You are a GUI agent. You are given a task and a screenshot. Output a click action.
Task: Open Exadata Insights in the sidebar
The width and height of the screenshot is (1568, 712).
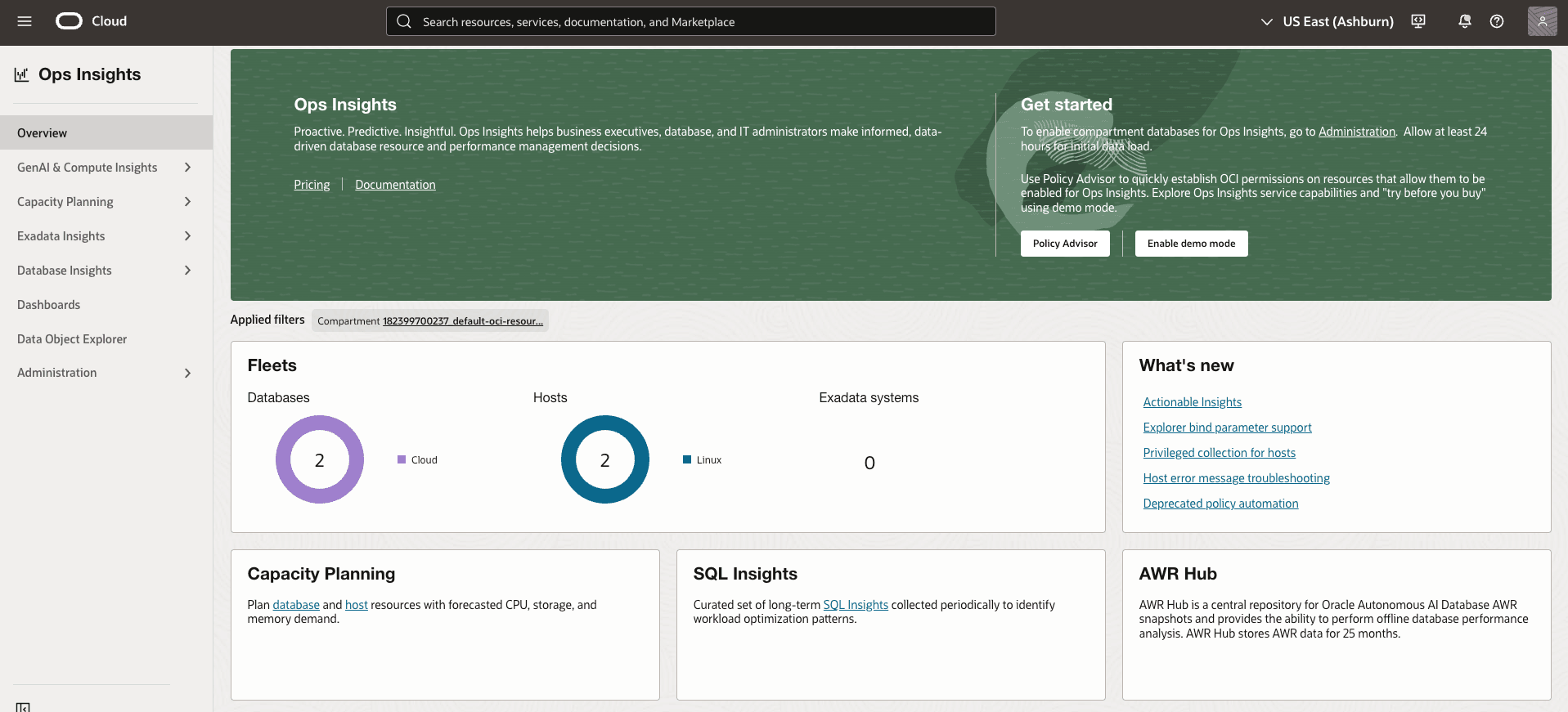(x=61, y=236)
